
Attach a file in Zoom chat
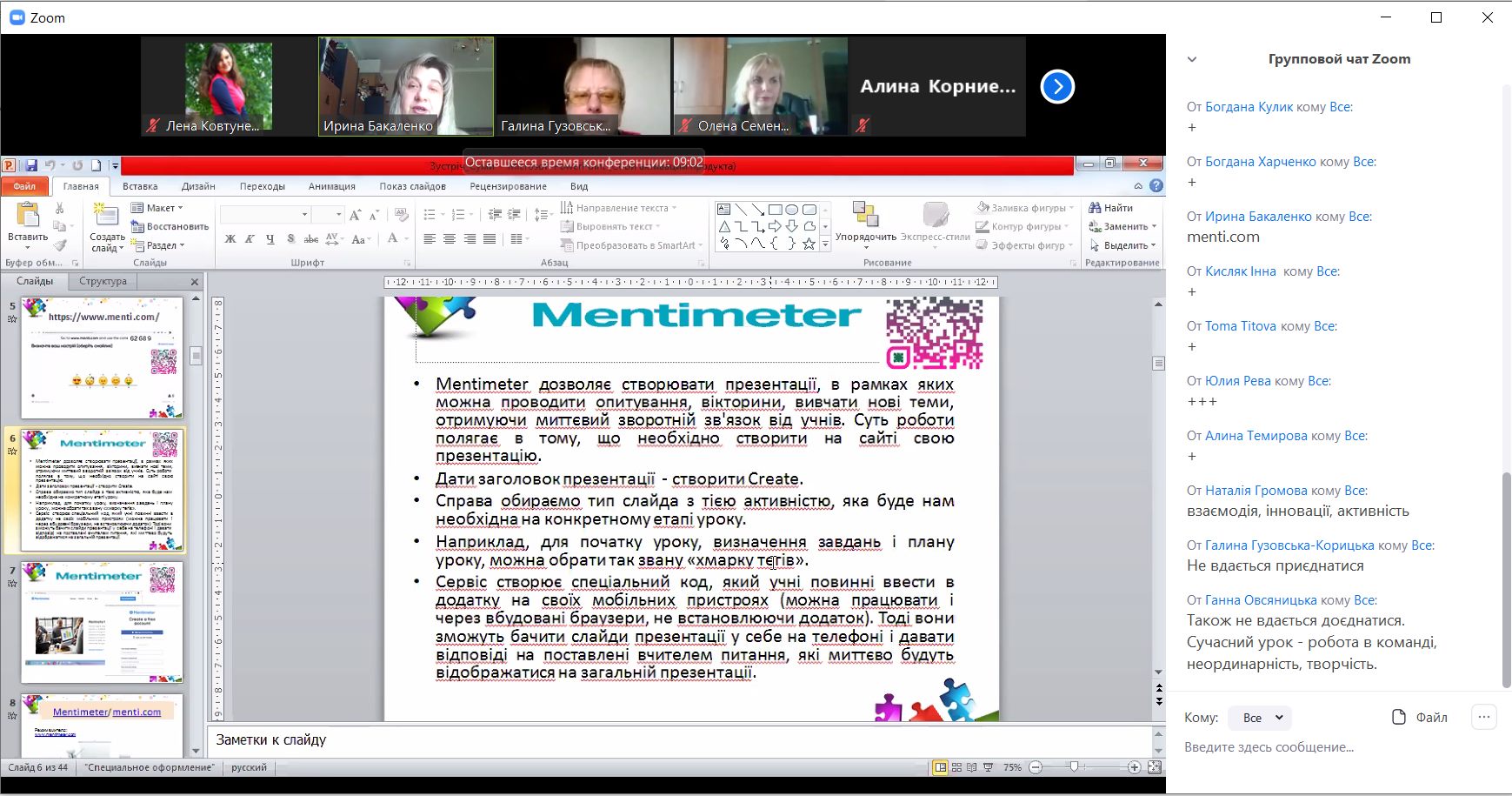pos(1419,718)
